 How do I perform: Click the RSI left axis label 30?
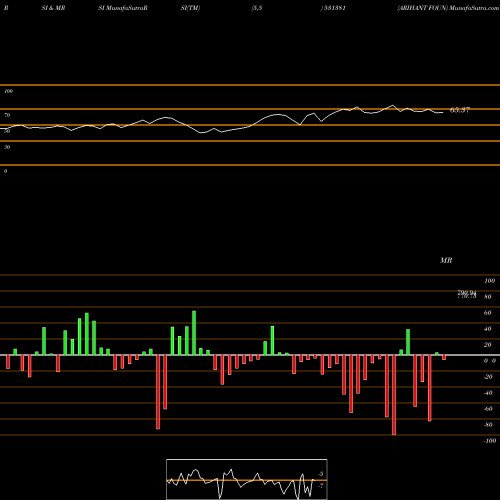pyautogui.click(x=7, y=147)
